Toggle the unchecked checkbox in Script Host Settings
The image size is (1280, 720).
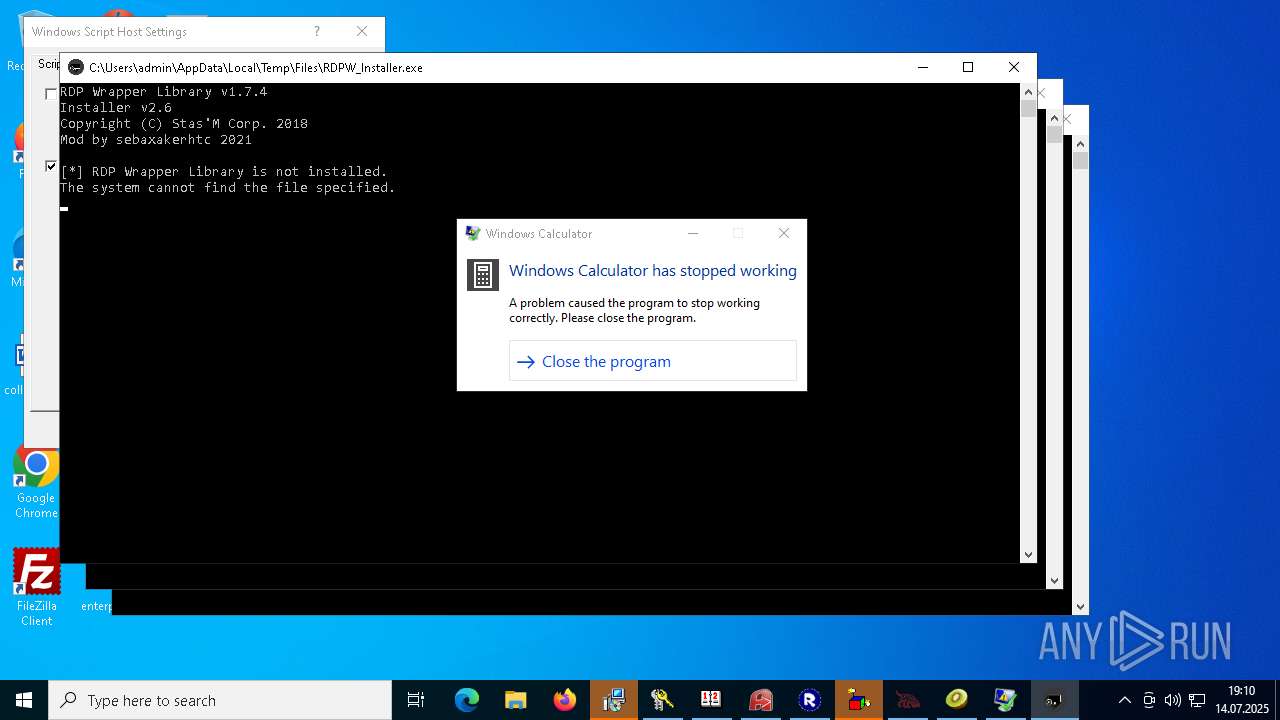51,93
